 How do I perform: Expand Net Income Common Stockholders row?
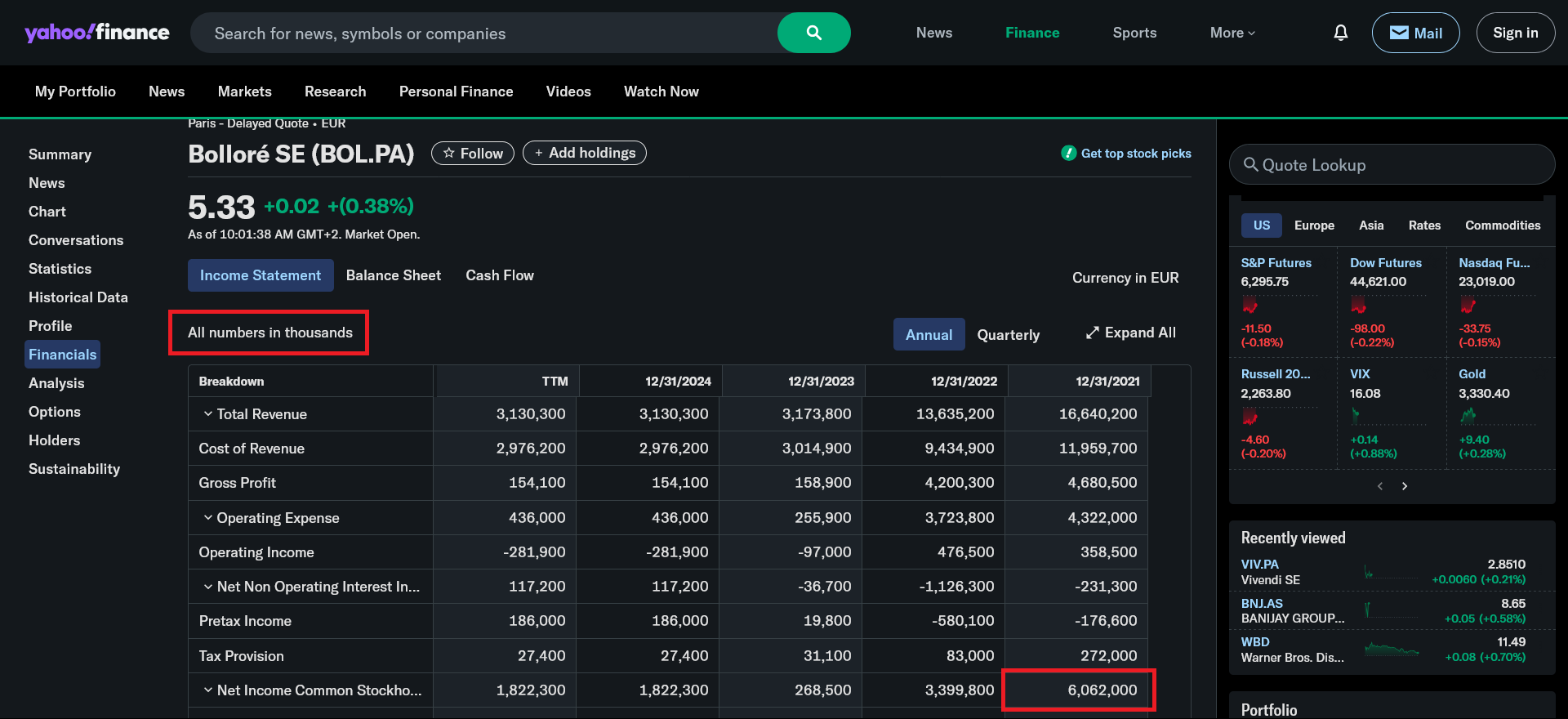[x=208, y=690]
